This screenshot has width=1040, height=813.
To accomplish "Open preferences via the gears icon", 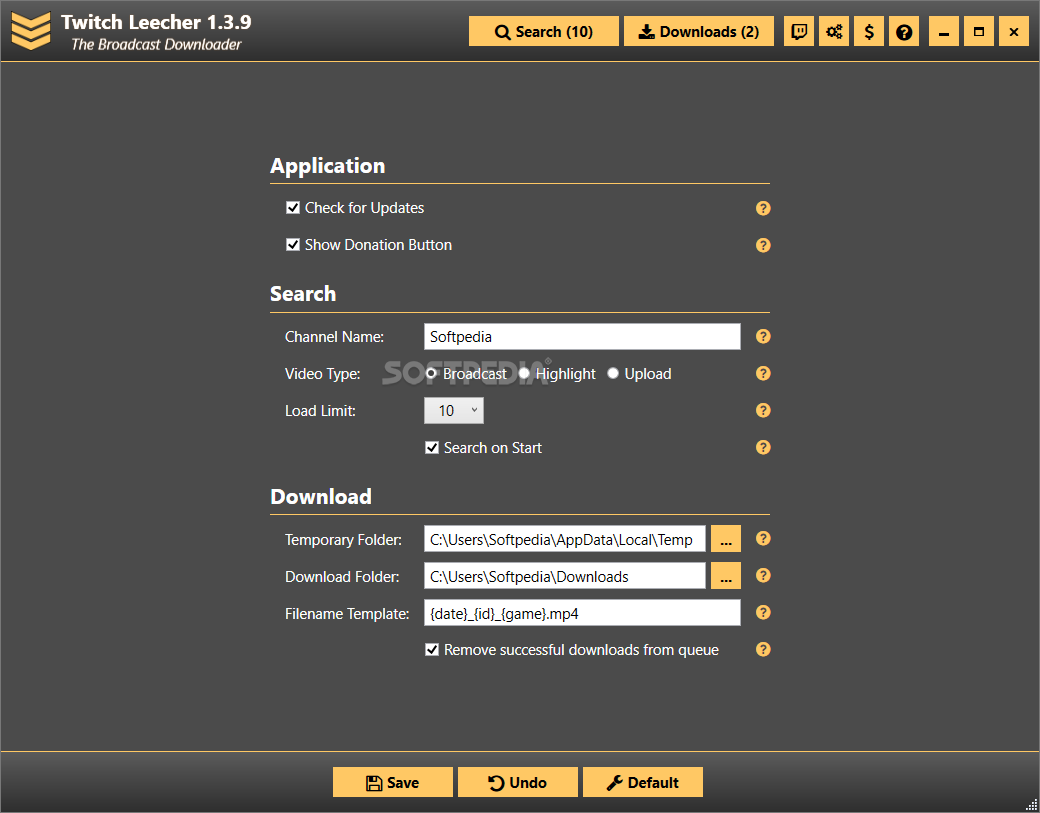I will (834, 31).
